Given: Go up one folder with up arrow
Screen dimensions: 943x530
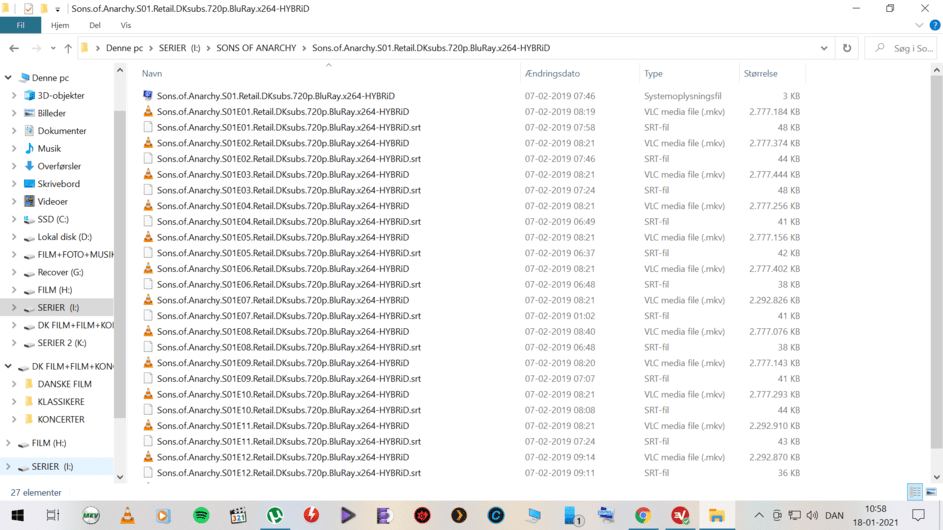Looking at the screenshot, I should [68, 48].
